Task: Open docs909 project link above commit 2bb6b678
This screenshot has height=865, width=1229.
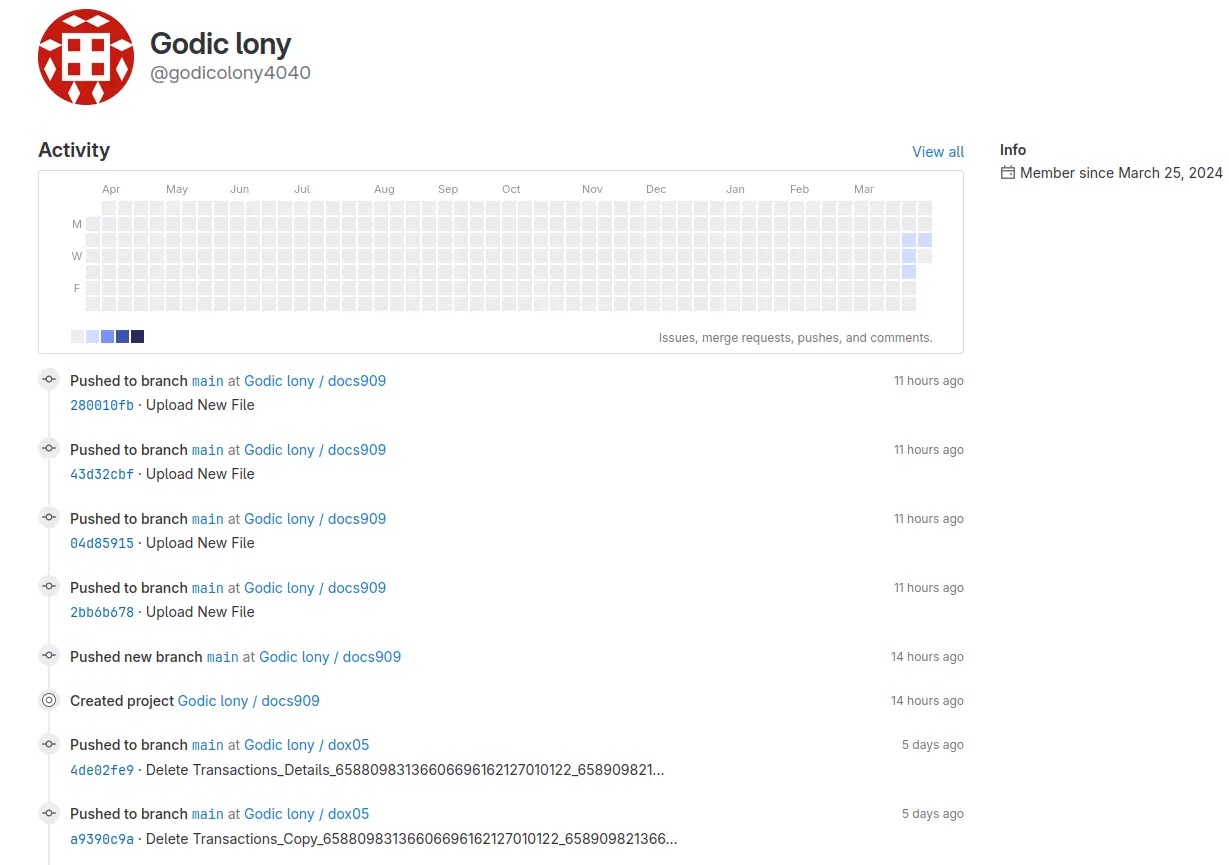Action: click(315, 588)
